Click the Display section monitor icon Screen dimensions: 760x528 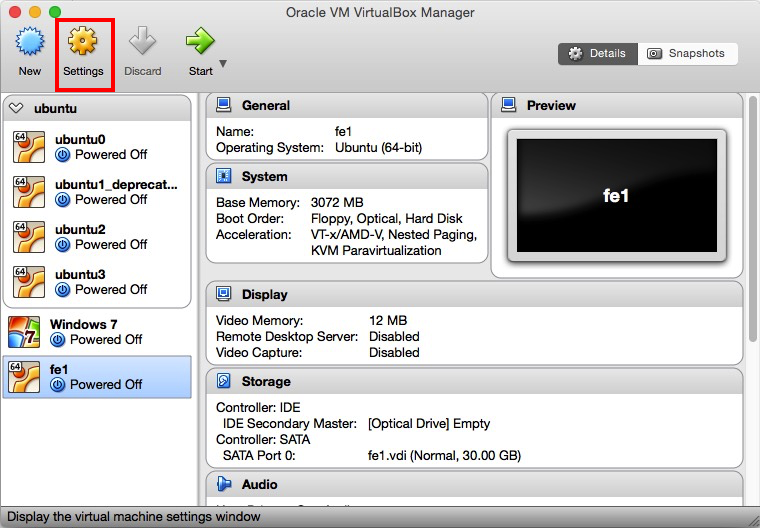pos(224,294)
